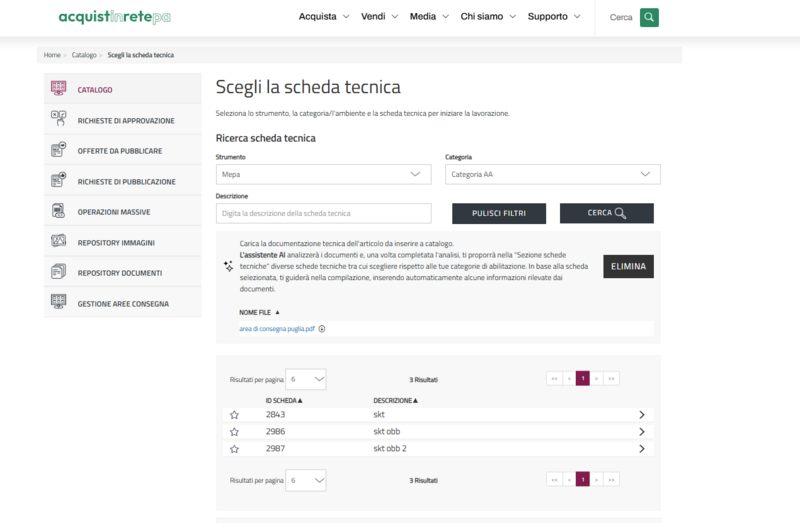Click ID cell 2843
800x523 pixels.
[275, 415]
